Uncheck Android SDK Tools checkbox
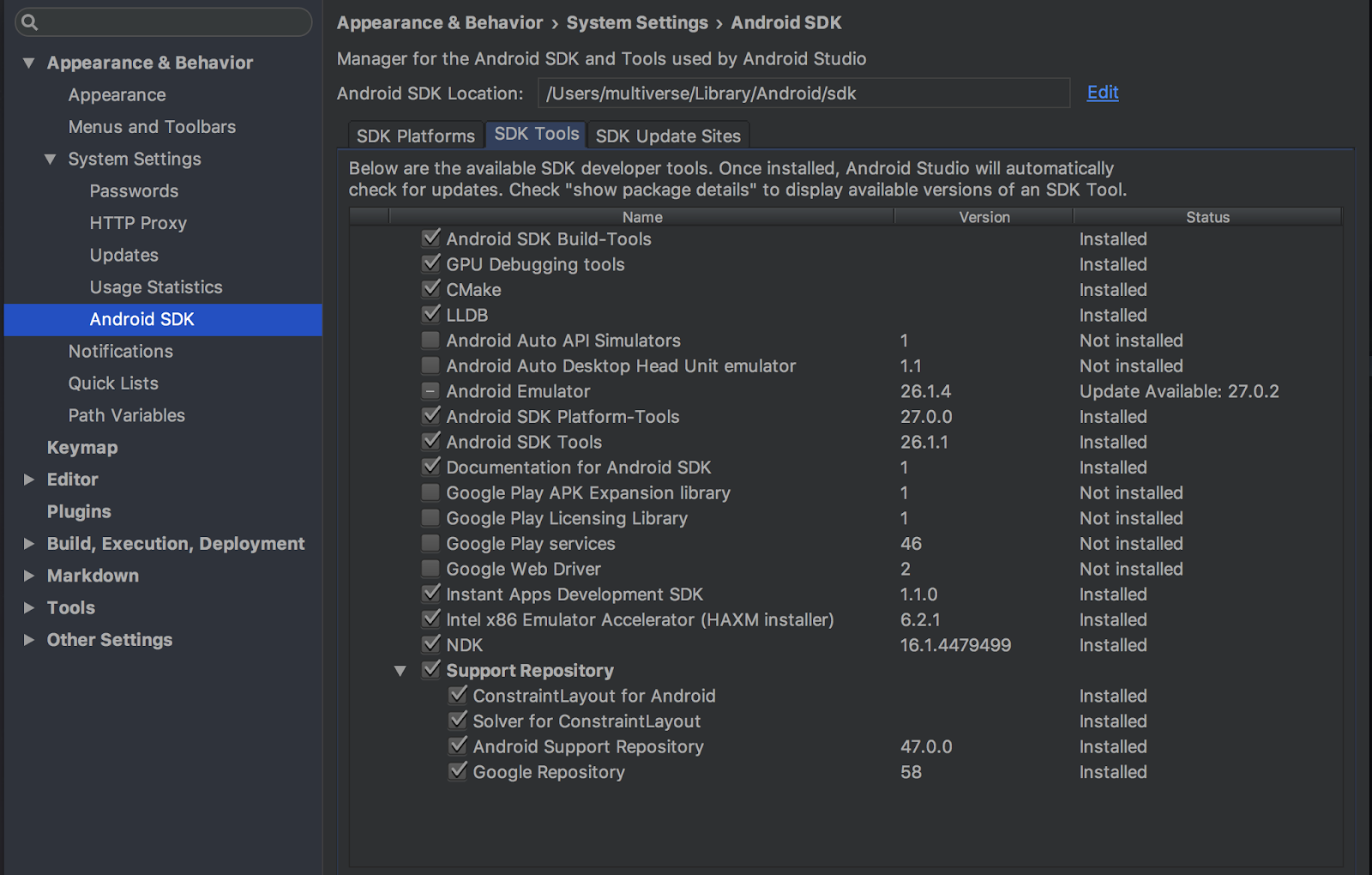 pos(431,441)
